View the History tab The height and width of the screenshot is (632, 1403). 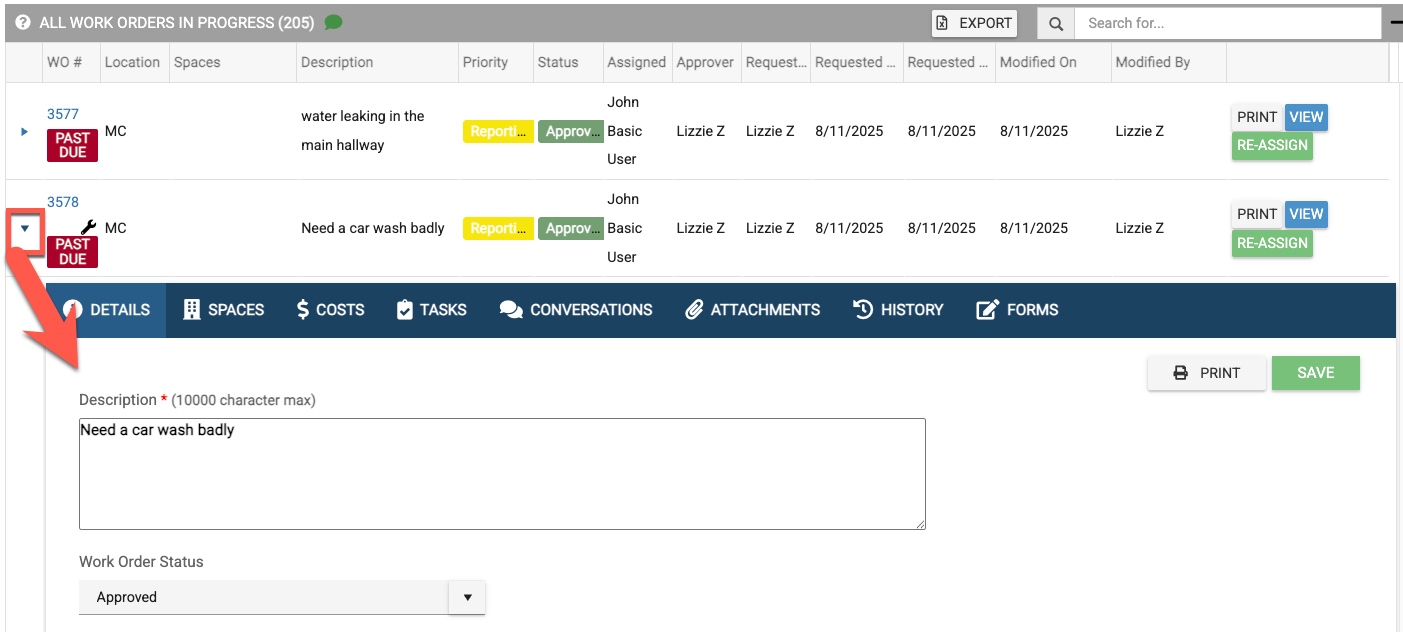[x=898, y=310]
